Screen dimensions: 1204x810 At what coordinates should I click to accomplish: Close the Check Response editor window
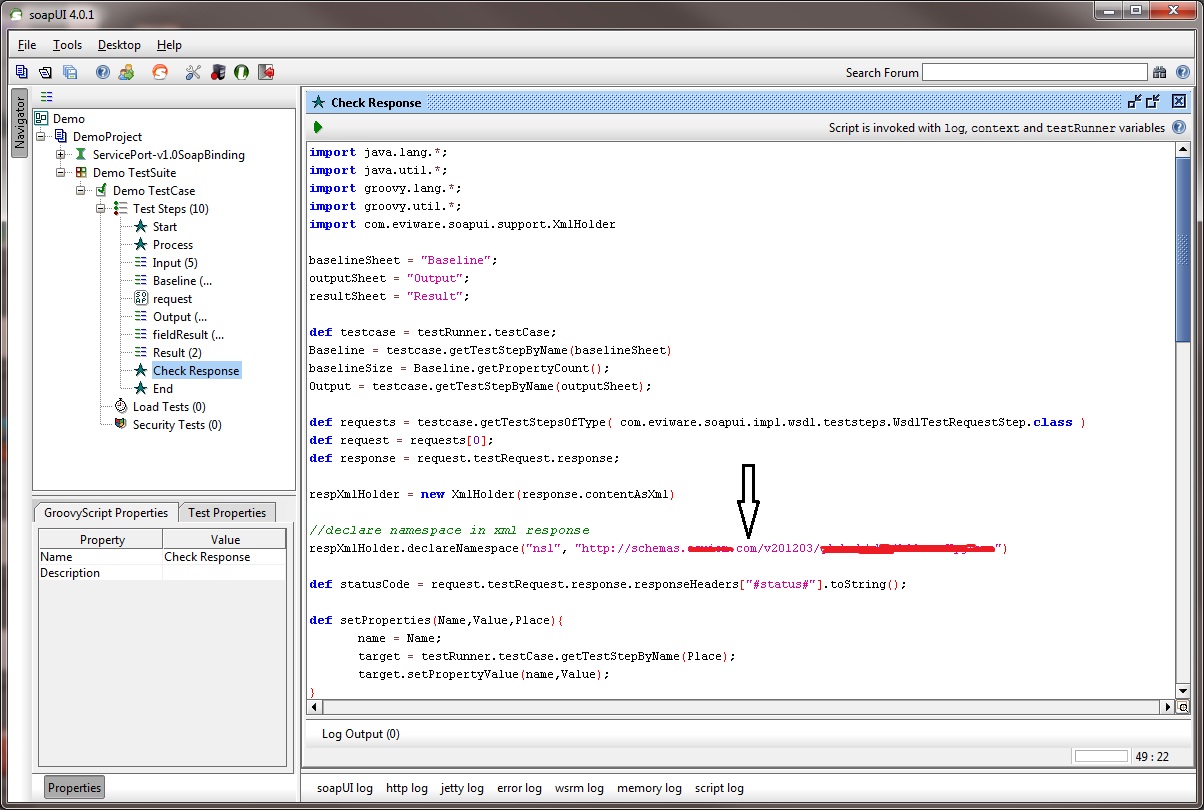pyautogui.click(x=1179, y=101)
